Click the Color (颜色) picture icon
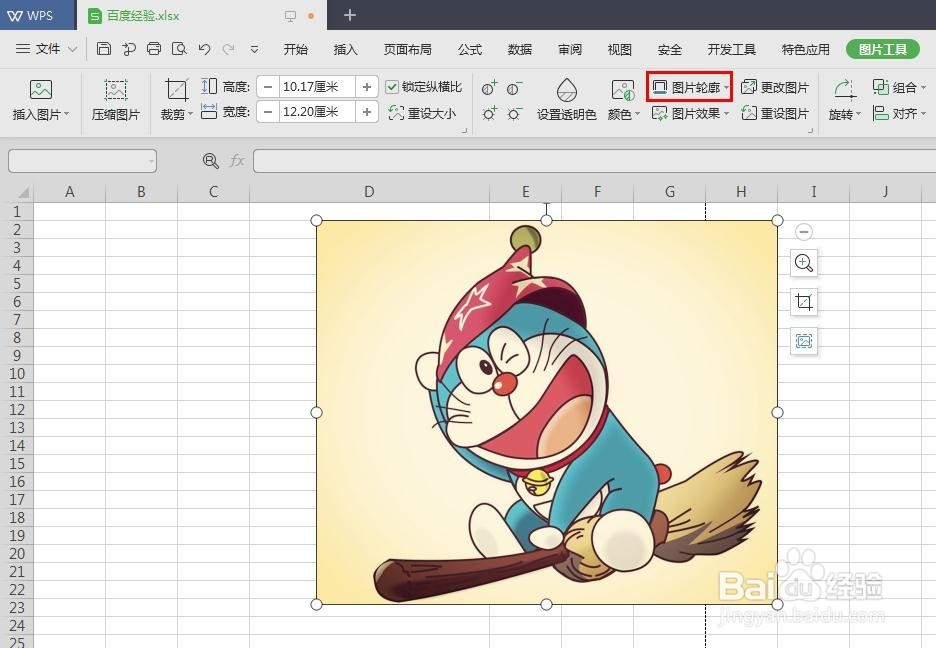This screenshot has width=936, height=648. coord(623,90)
